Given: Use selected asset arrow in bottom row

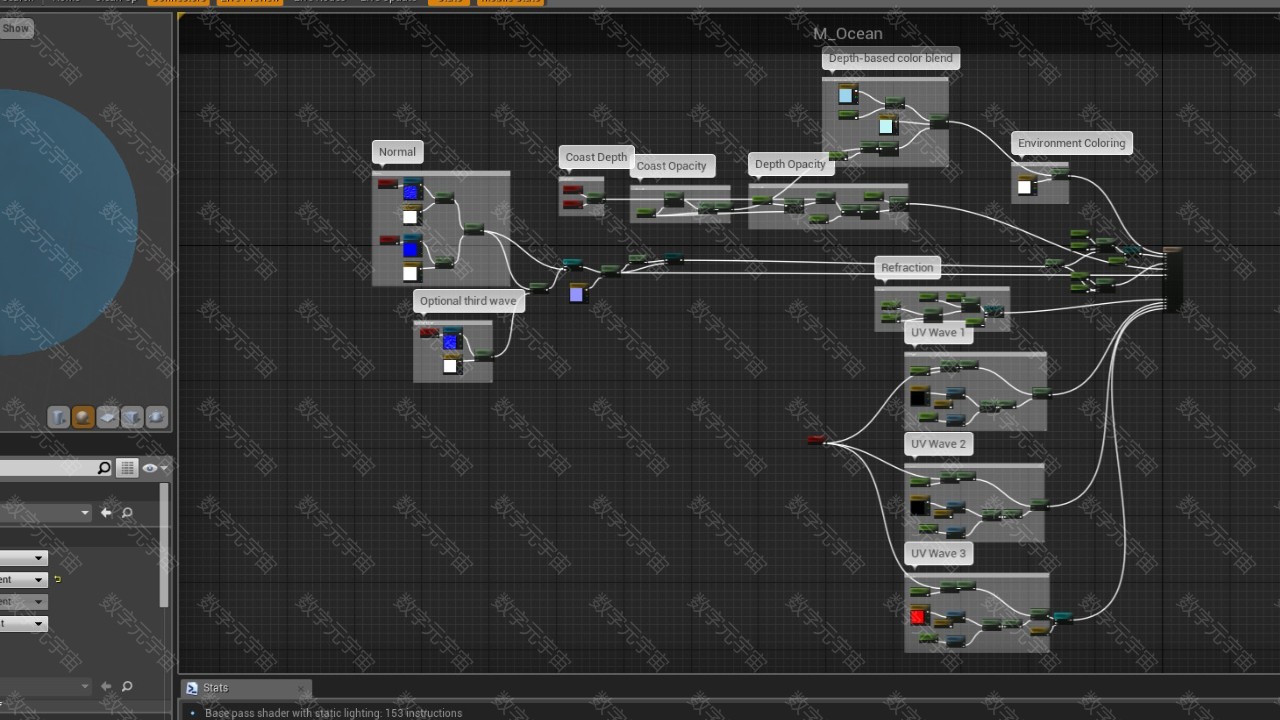Looking at the screenshot, I should 106,687.
